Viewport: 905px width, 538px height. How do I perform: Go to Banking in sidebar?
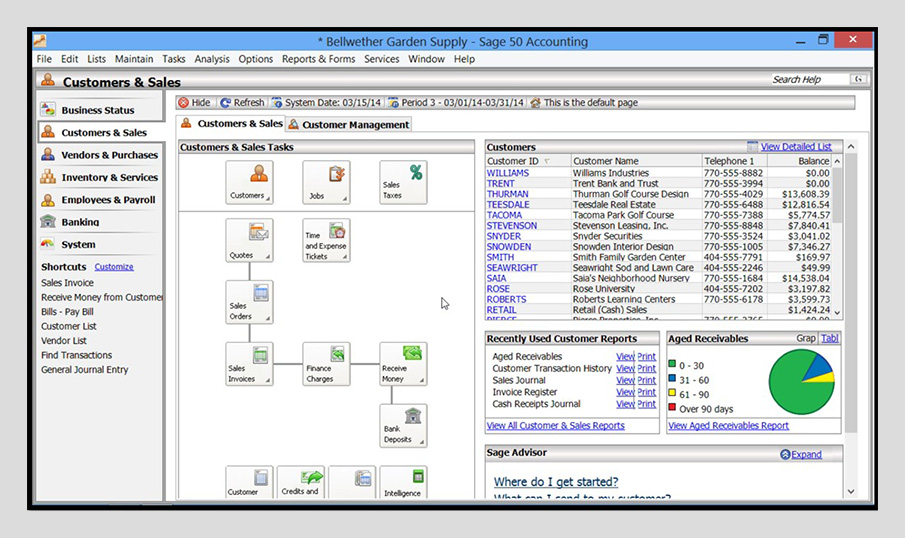coord(80,222)
